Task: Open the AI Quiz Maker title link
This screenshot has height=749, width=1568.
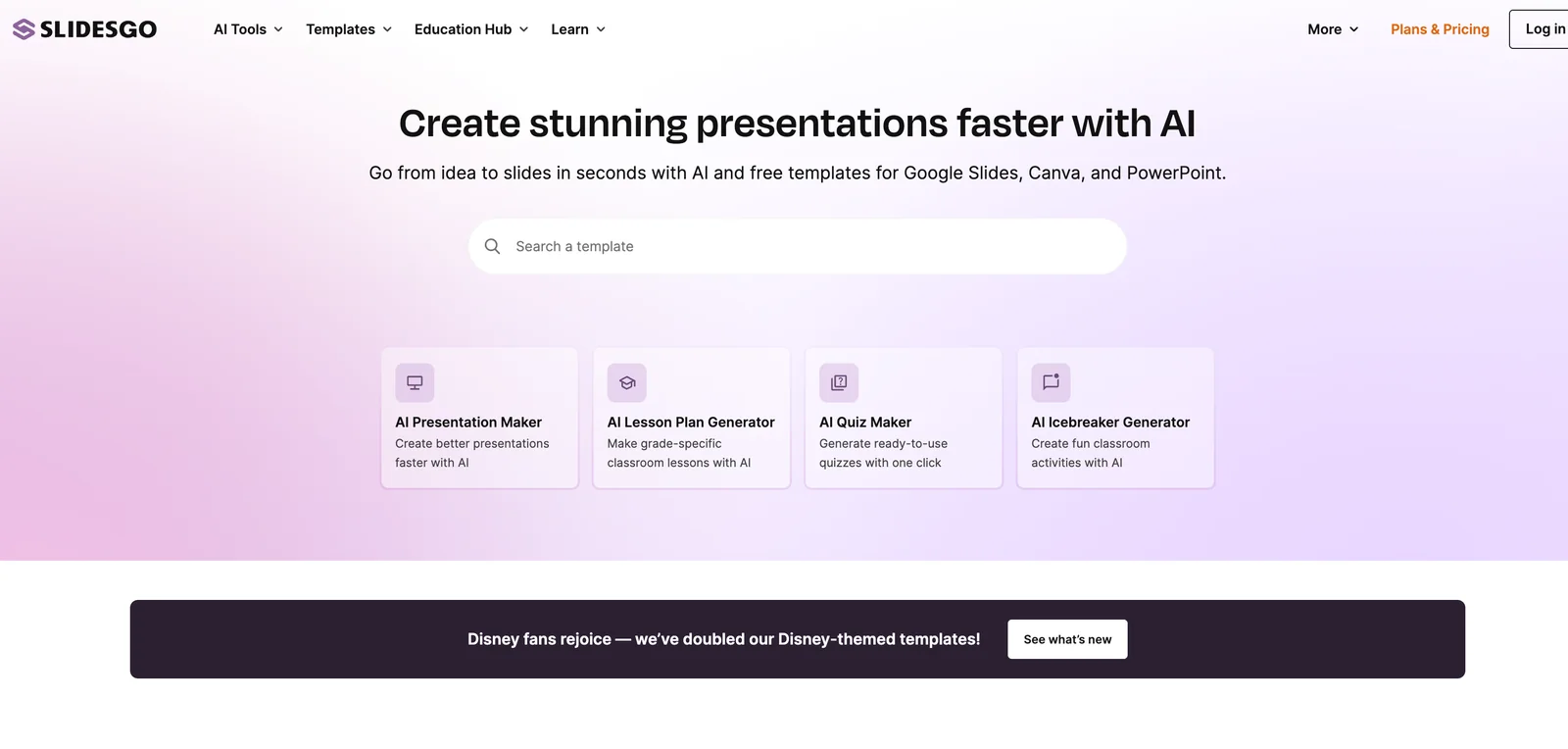Action: 865,423
